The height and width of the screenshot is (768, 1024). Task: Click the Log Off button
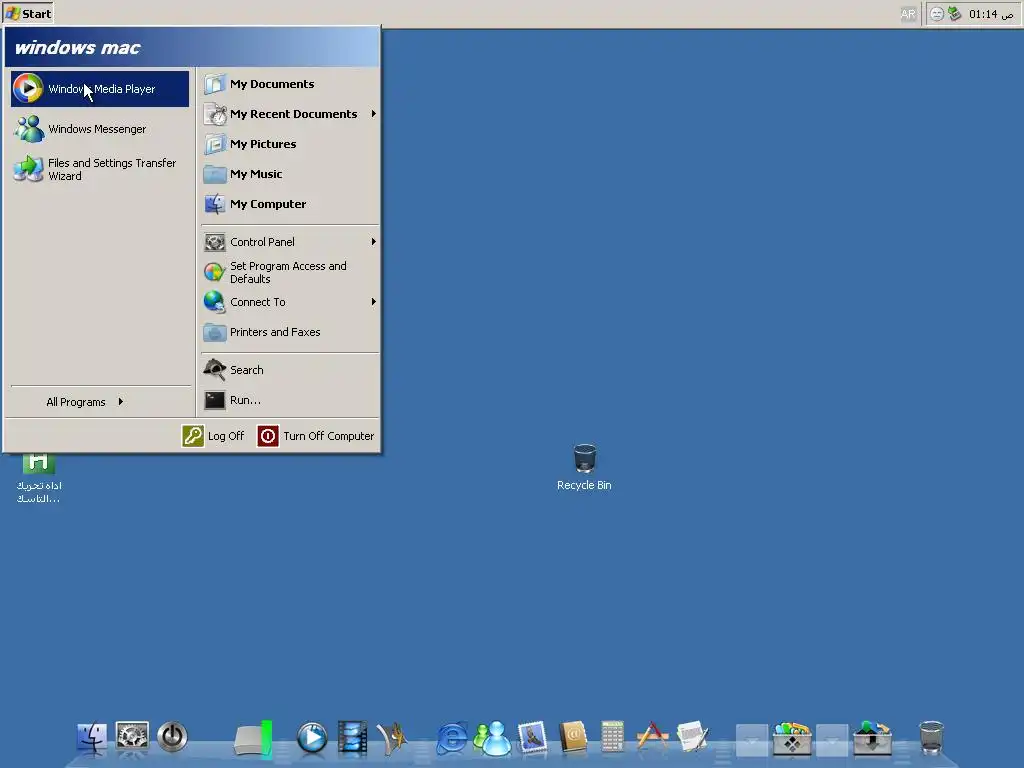[x=214, y=436]
